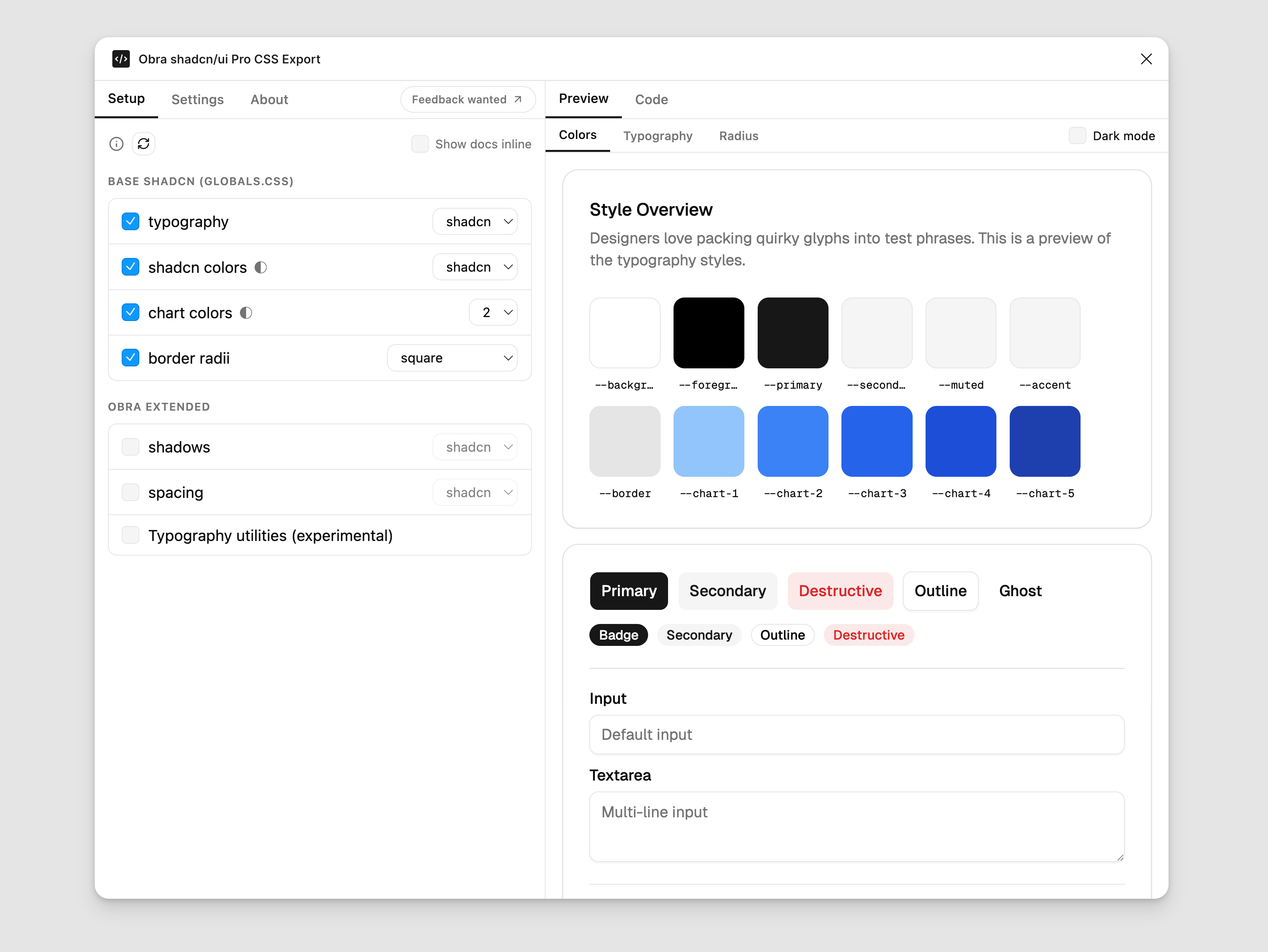Open the About tab

269,100
